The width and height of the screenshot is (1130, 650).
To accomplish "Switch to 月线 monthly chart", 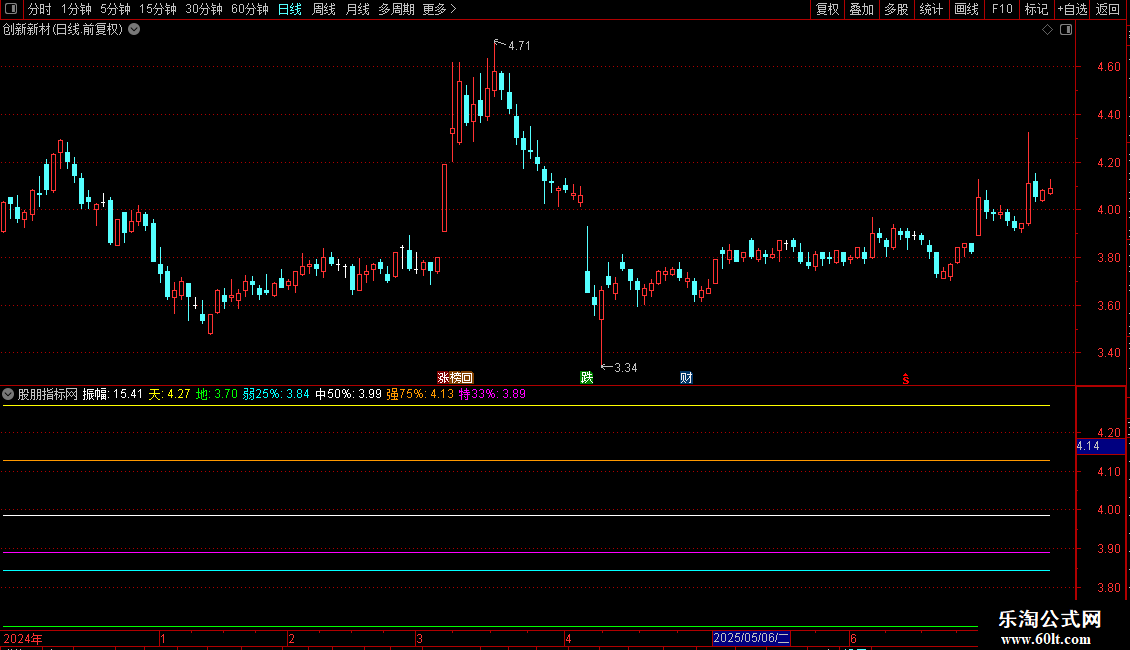I will point(357,9).
